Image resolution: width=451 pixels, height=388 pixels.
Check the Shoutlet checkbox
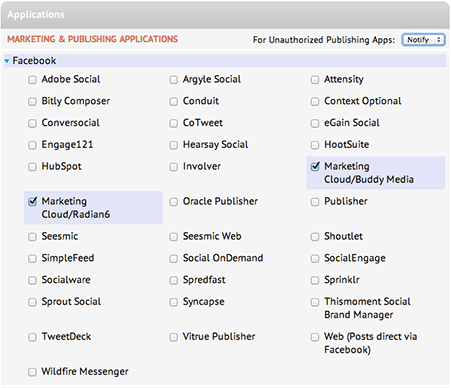315,237
